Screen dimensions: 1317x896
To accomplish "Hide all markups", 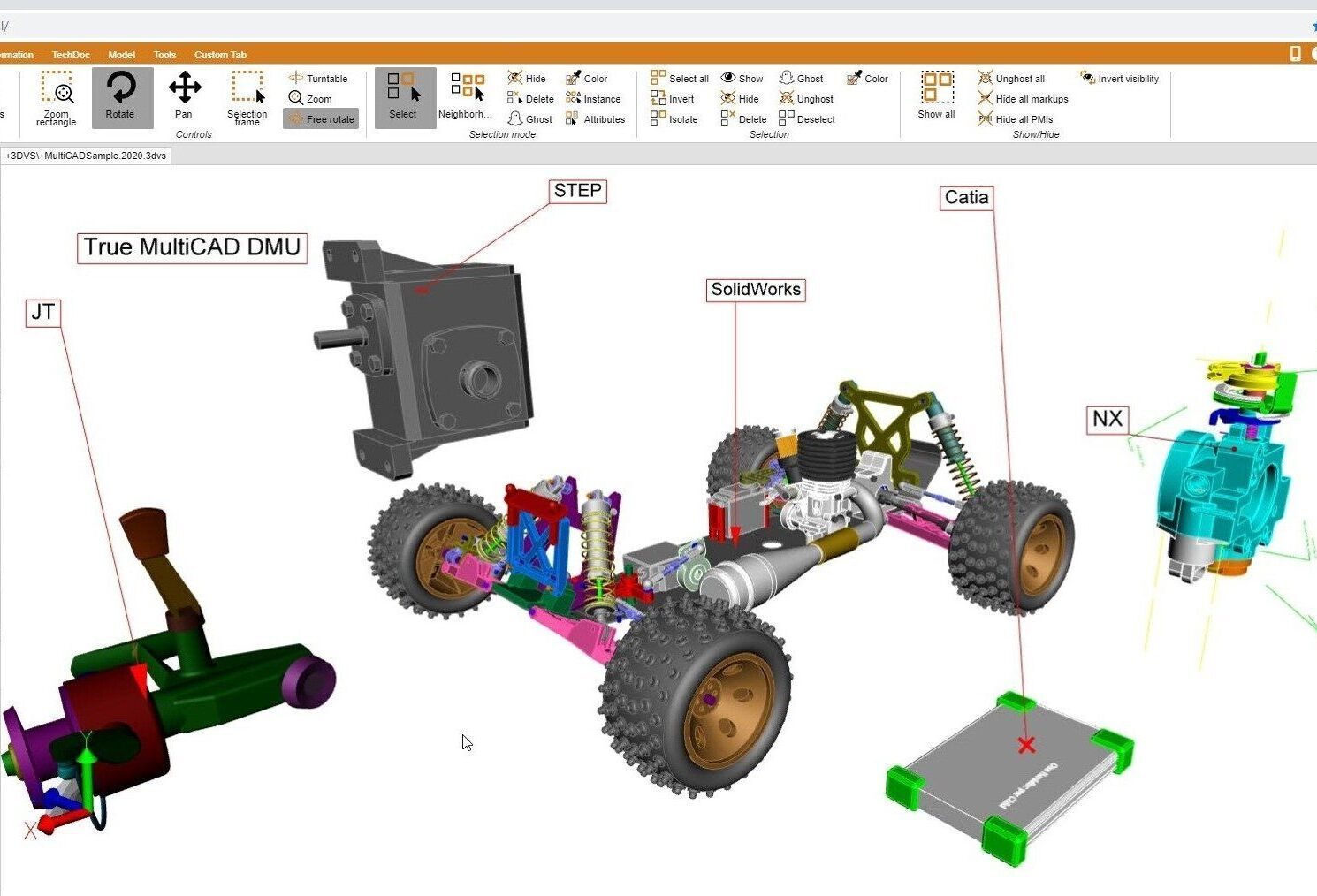I will coord(1023,99).
